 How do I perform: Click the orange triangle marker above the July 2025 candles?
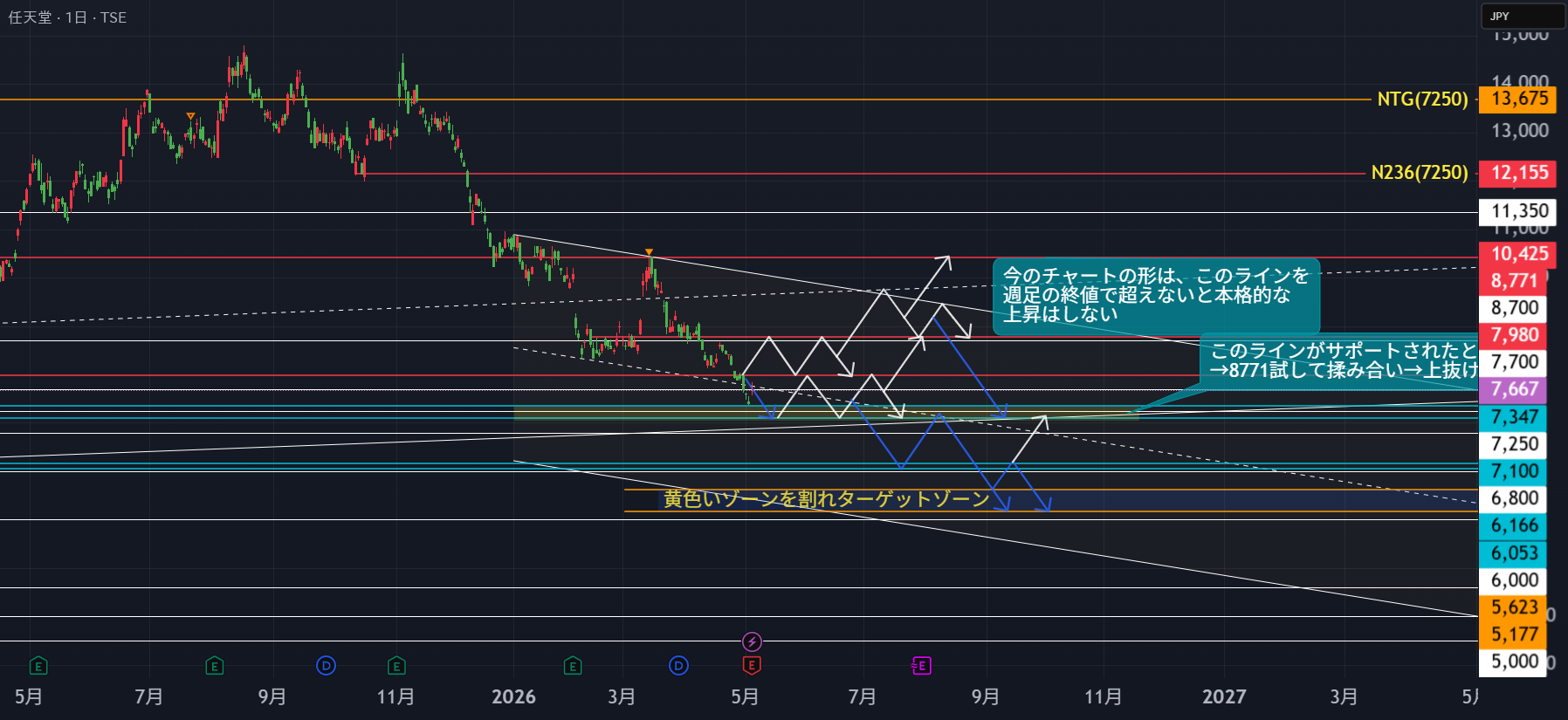click(x=190, y=116)
